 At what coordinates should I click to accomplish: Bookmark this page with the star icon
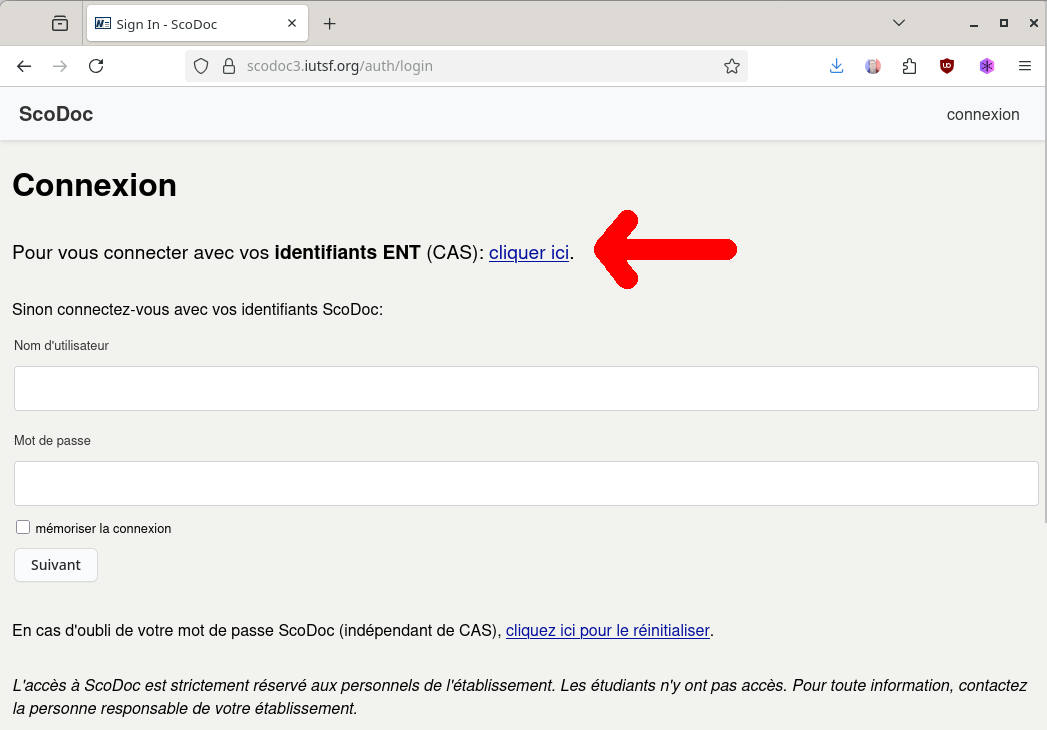point(732,66)
